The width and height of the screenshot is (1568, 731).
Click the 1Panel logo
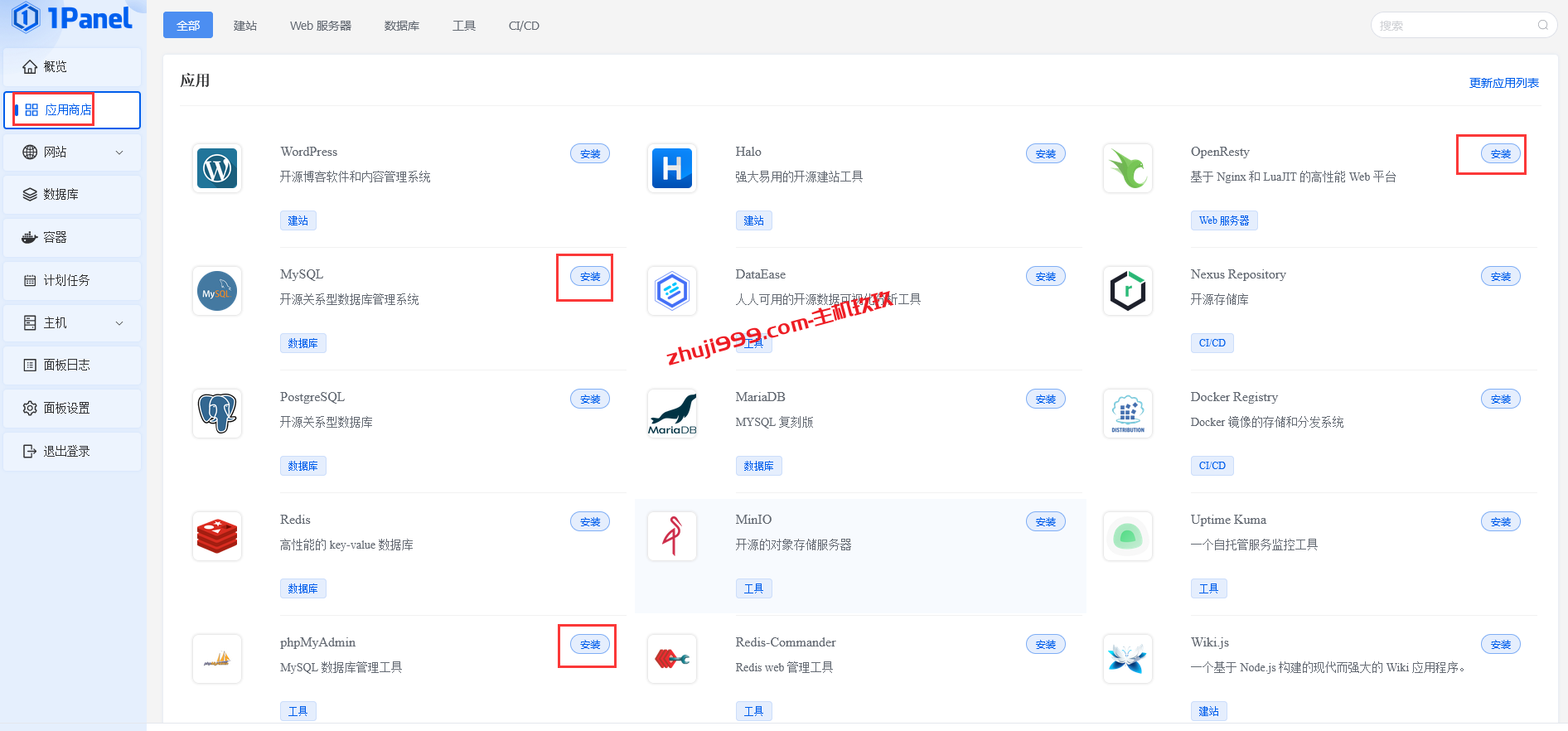(73, 17)
